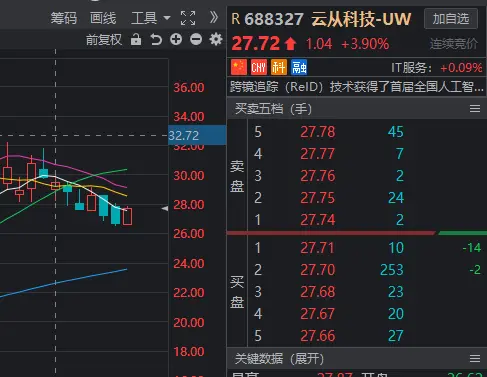Click the fullscreen expand icon
The image size is (487, 377).
point(188,18)
